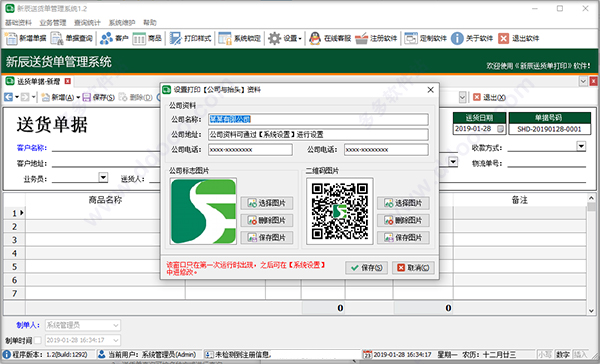
Task: Click the 退出软件 toolbar icon
Action: point(518,38)
